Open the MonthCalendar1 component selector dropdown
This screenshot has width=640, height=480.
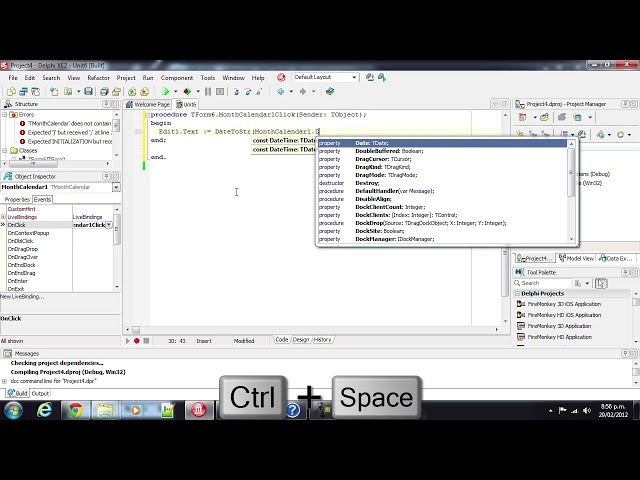pyautogui.click(x=116, y=187)
